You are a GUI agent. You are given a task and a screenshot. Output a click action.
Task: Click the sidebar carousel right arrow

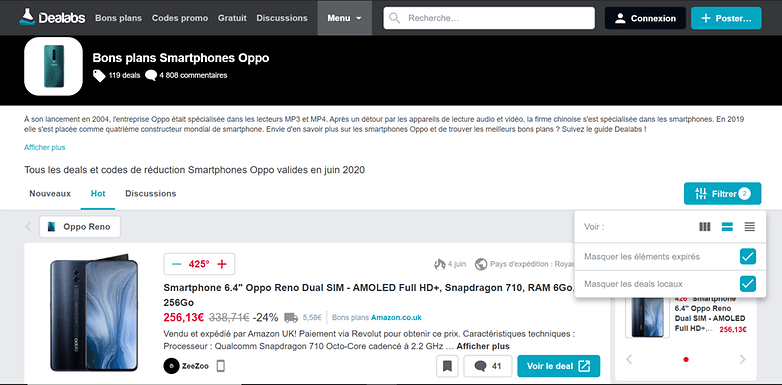pos(743,359)
